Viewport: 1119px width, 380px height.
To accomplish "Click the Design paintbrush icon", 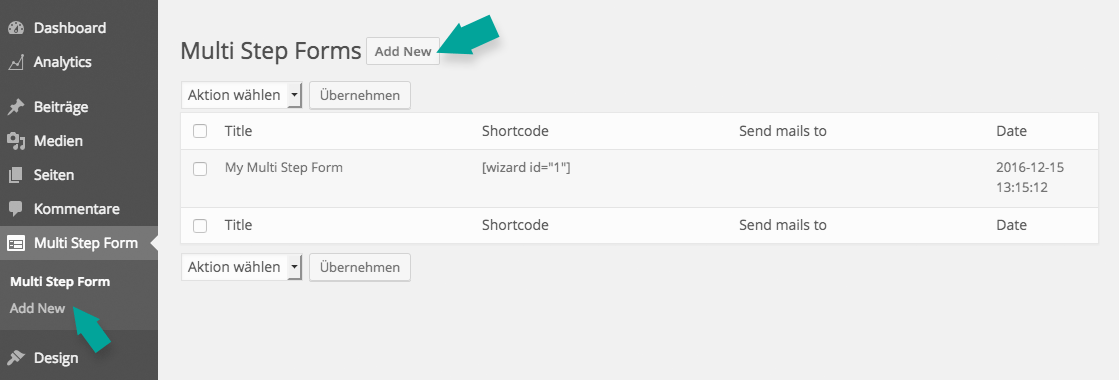I will (x=16, y=358).
